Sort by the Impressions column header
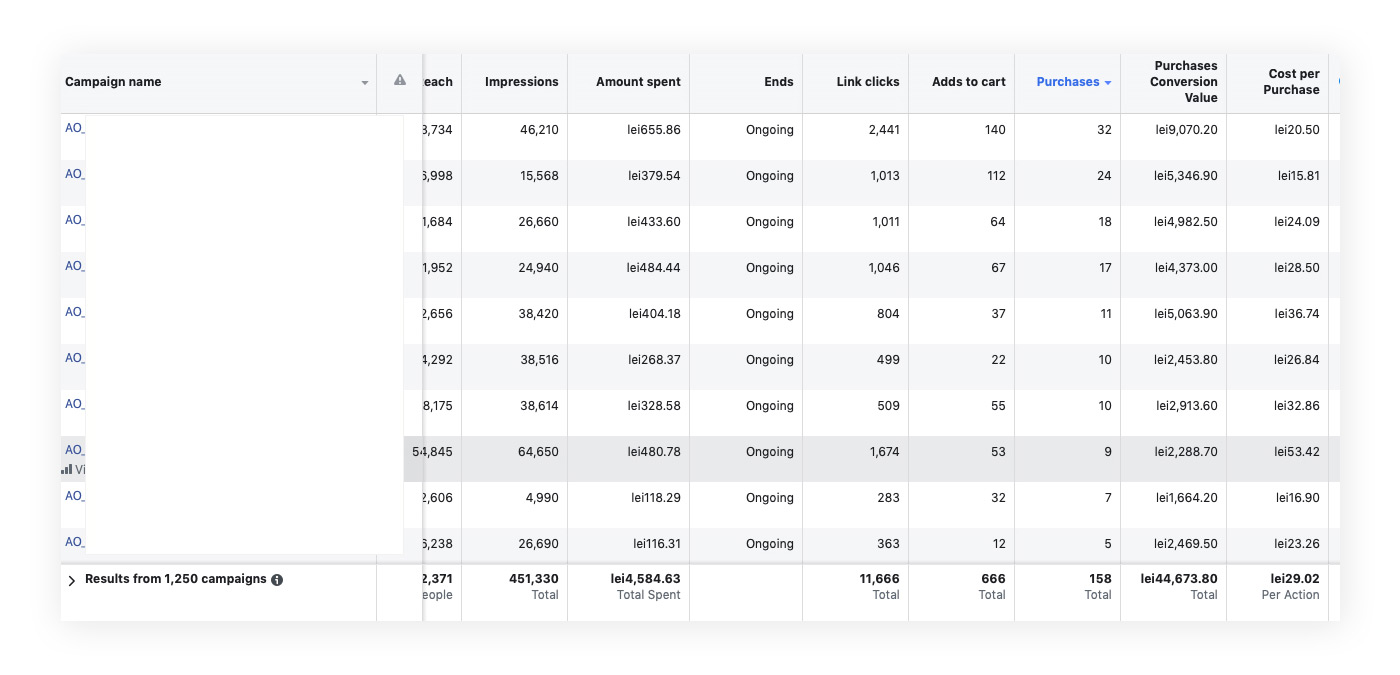The height and width of the screenshot is (675, 1400). tap(521, 82)
